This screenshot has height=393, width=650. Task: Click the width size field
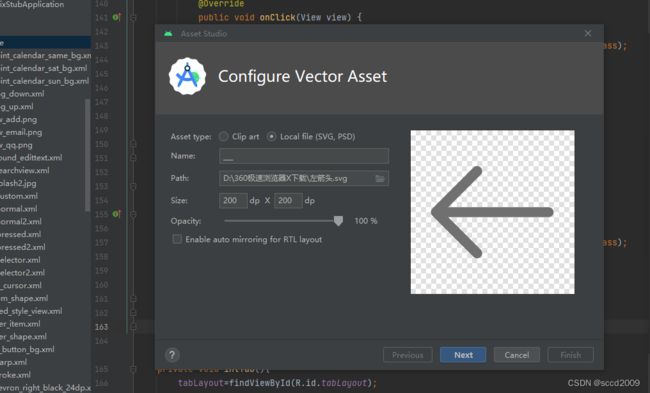[x=233, y=201]
